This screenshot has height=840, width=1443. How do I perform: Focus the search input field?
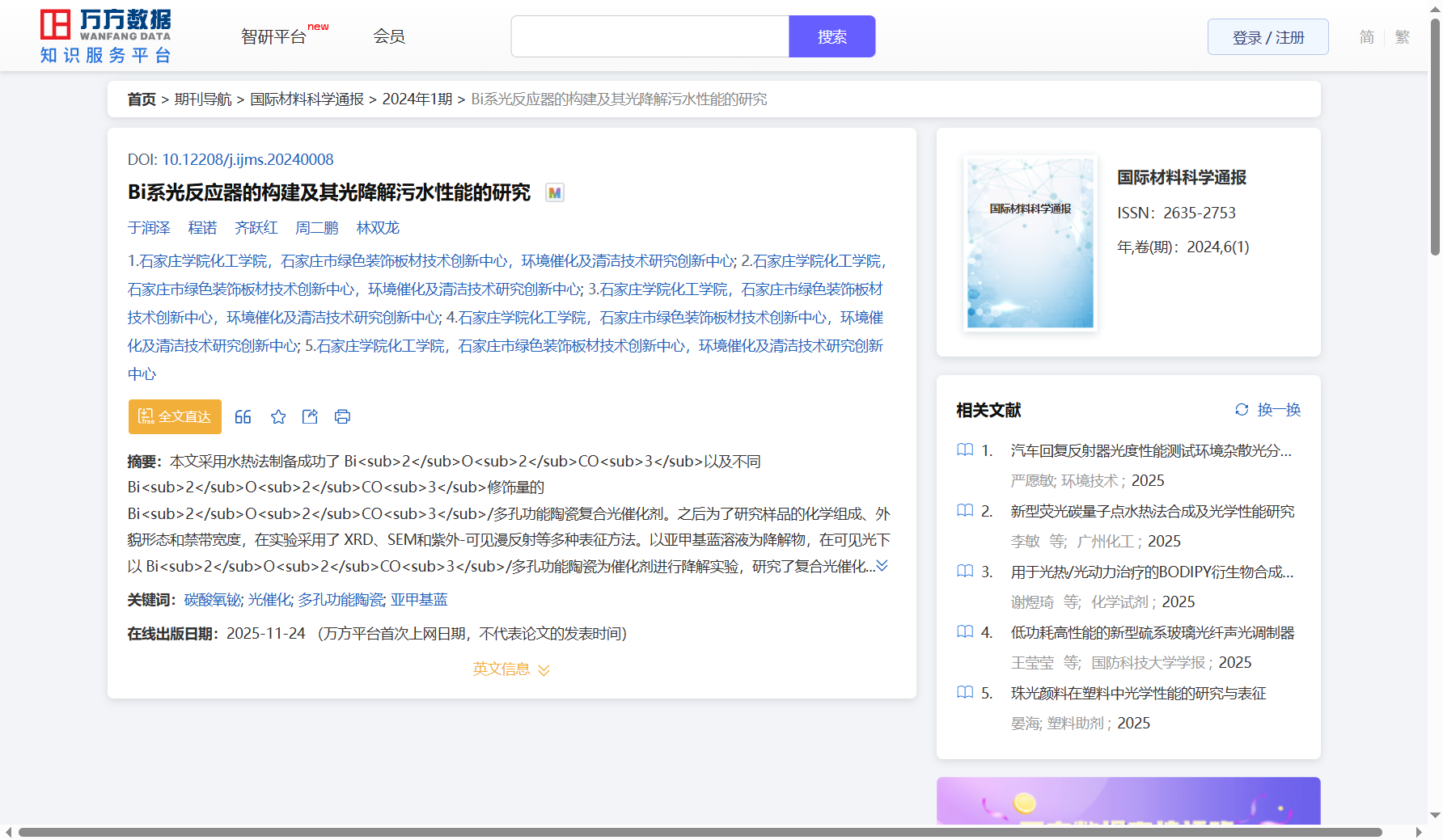[650, 37]
